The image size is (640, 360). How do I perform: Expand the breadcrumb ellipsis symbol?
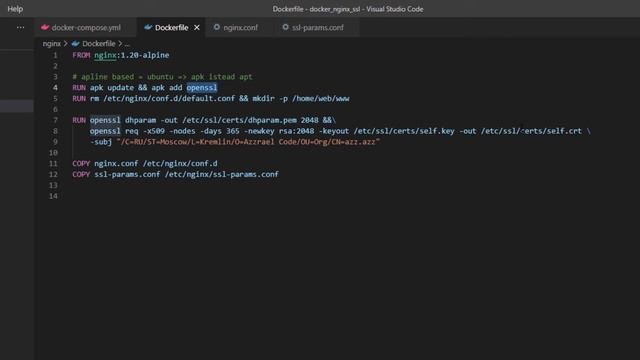coord(127,44)
